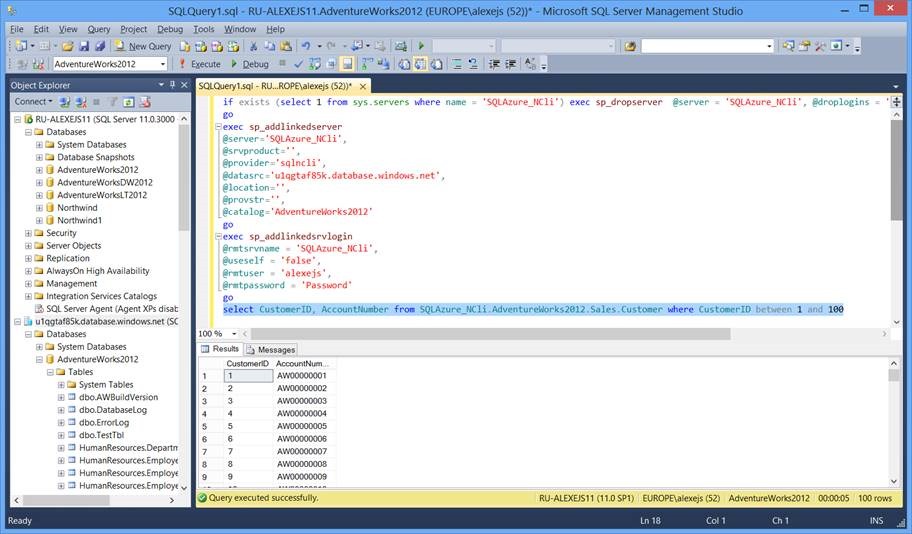
Task: Toggle Include Actual Execution Plan
Action: coord(366,64)
